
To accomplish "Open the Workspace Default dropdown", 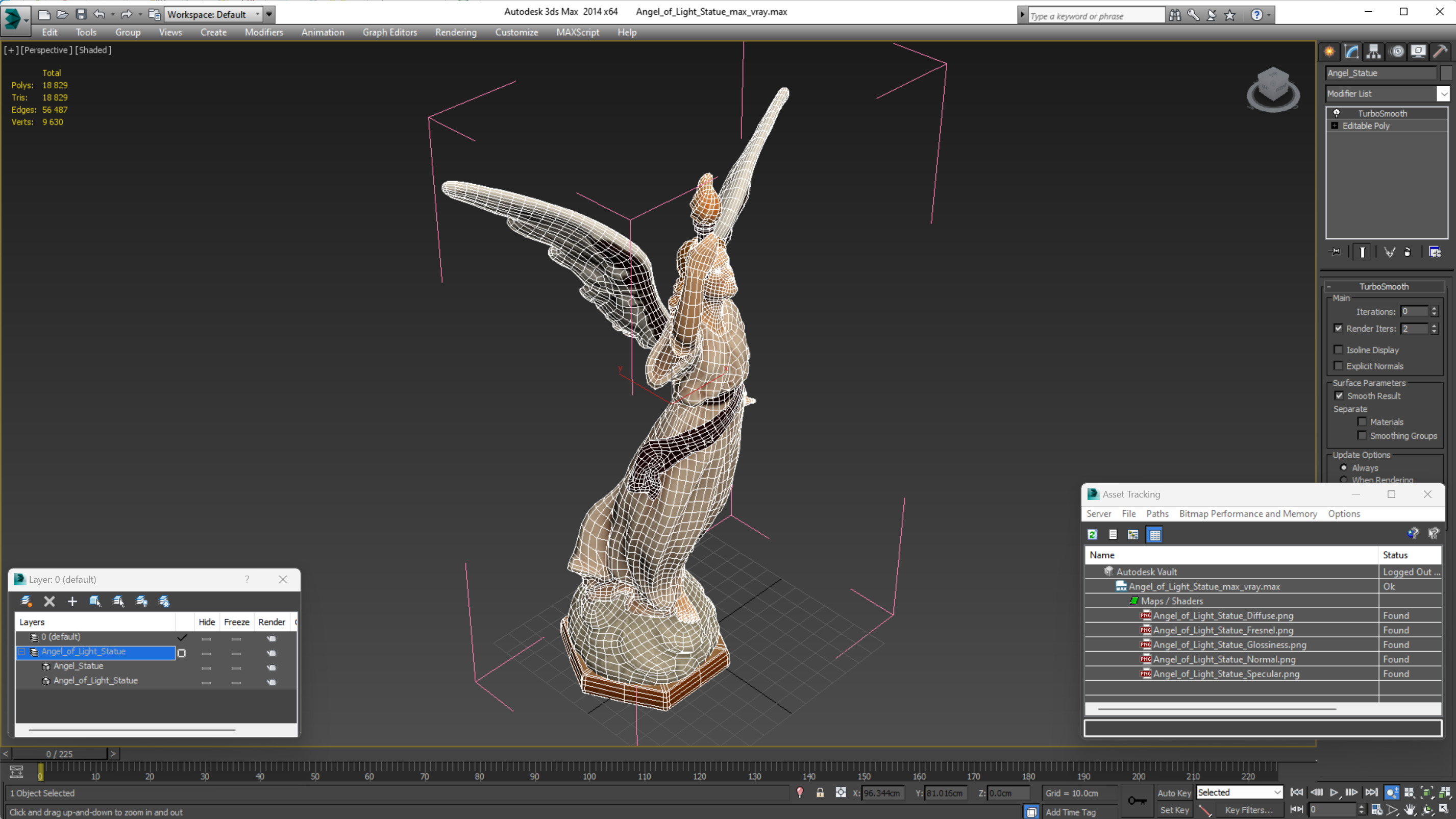I will (257, 14).
